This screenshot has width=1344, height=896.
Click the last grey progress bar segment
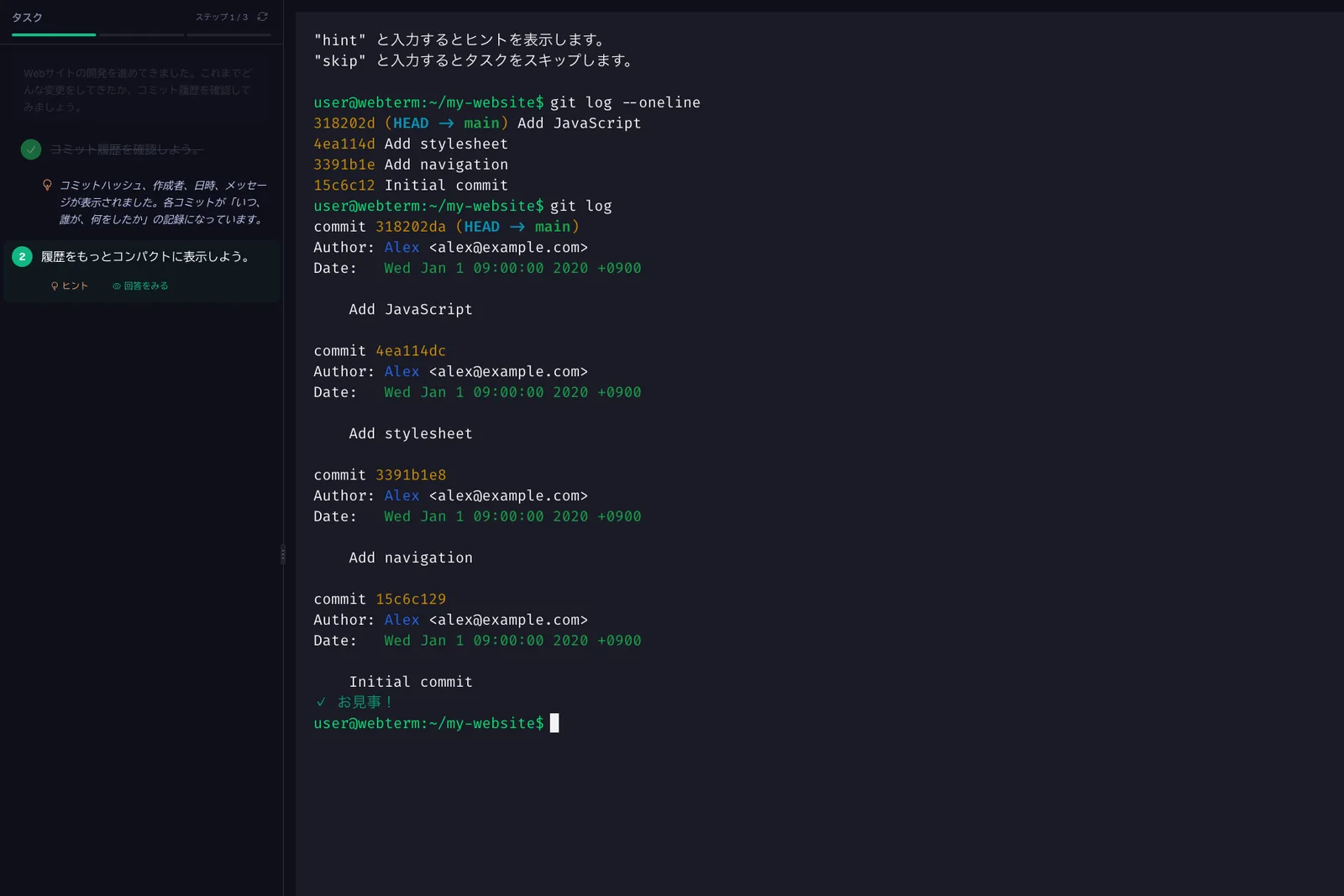click(x=229, y=35)
